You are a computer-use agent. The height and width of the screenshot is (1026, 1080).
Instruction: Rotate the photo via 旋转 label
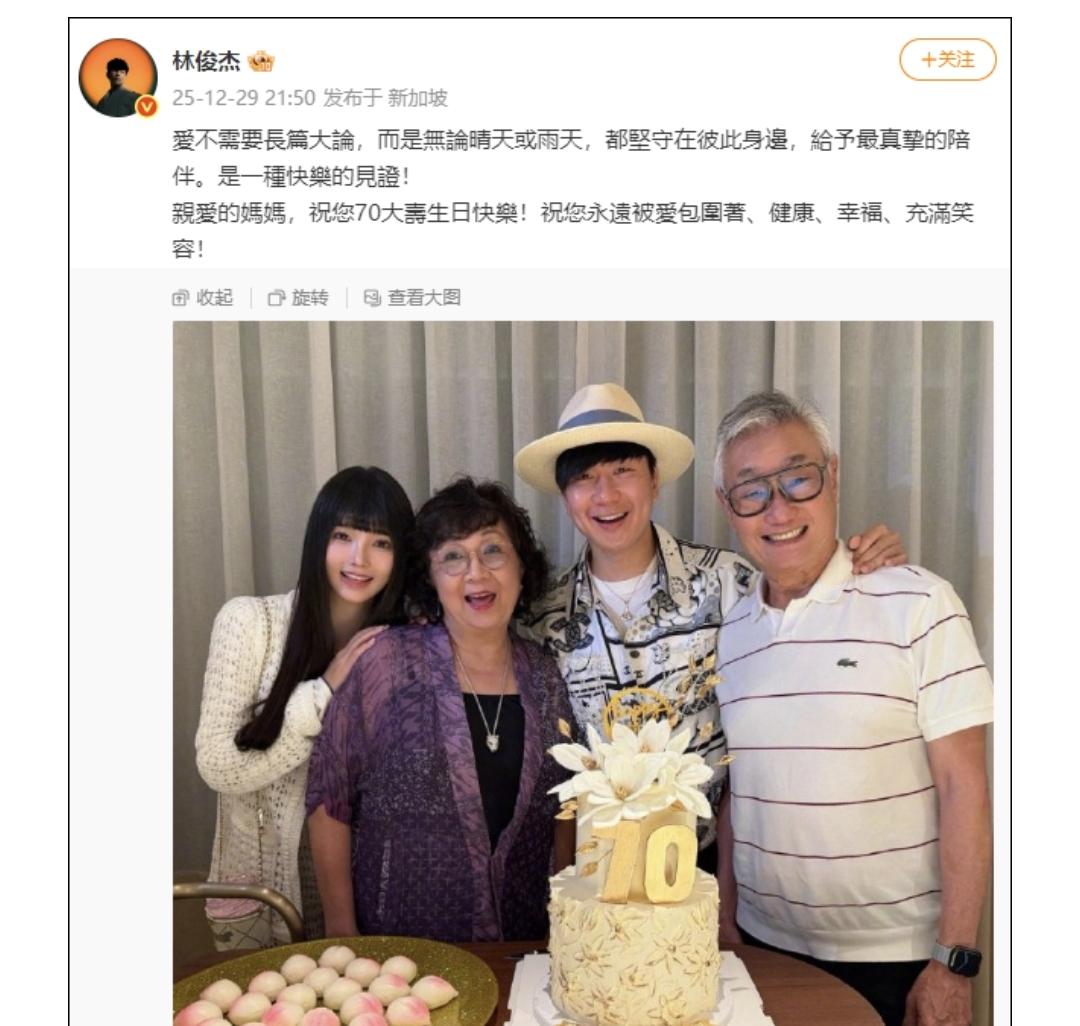click(x=310, y=297)
